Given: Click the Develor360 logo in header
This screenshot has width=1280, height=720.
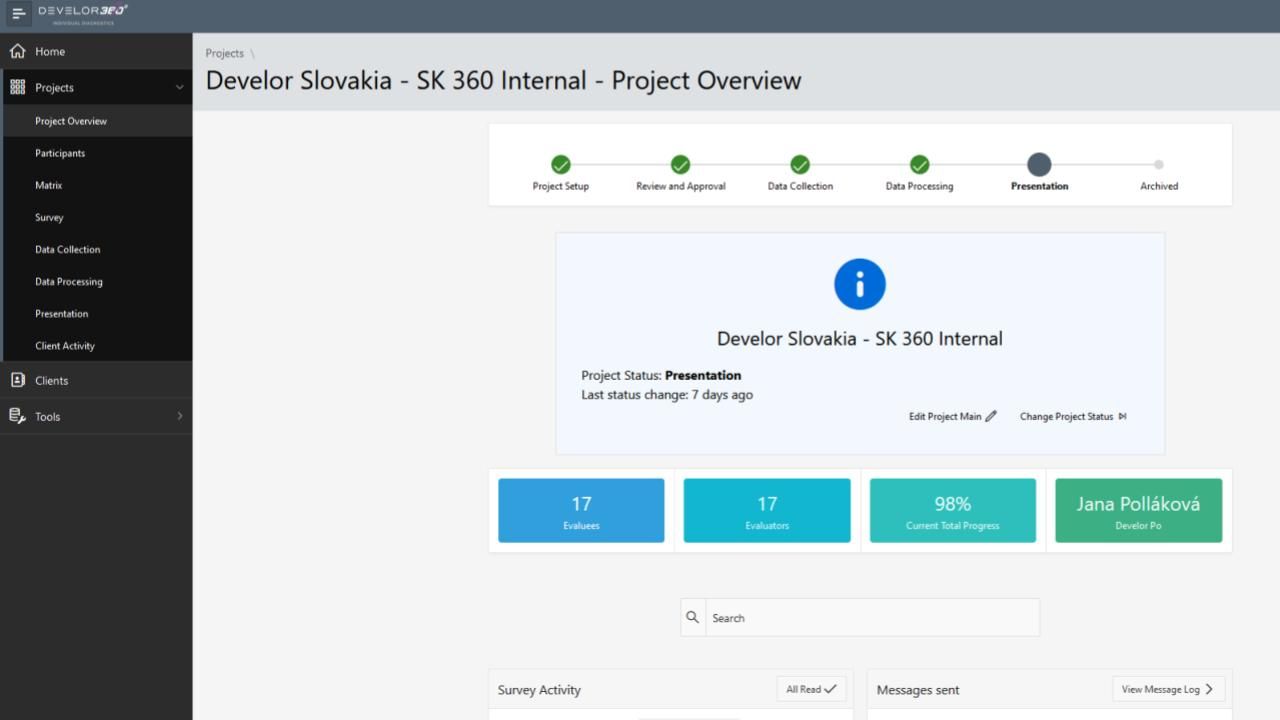Looking at the screenshot, I should (83, 13).
